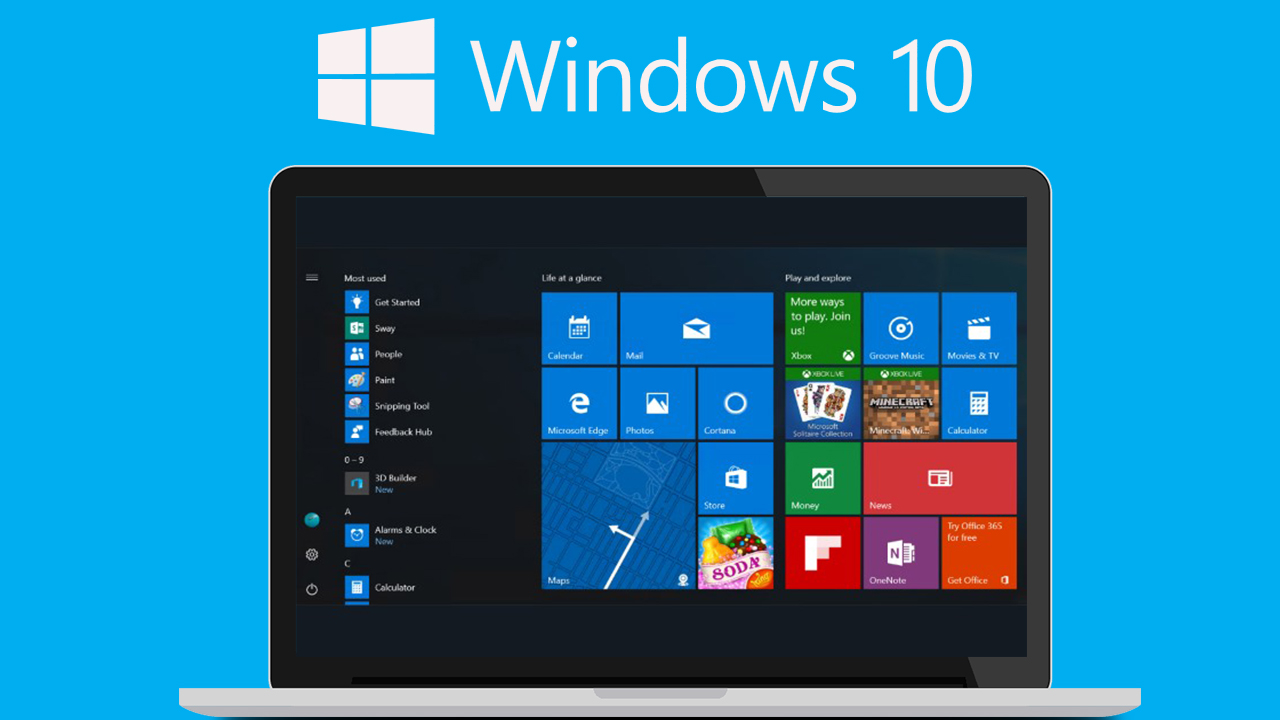Open Calculator in the app list
The image size is (1280, 720).
pyautogui.click(x=381, y=587)
